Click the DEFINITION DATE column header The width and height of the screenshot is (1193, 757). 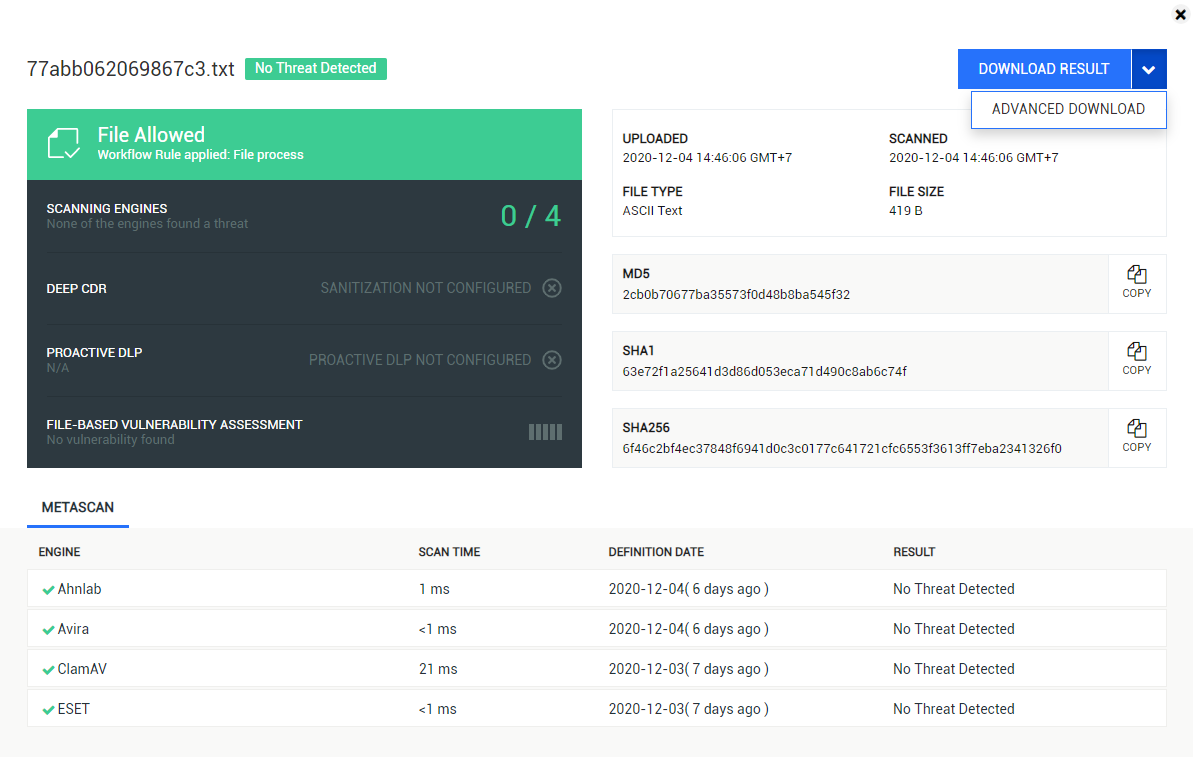click(656, 552)
